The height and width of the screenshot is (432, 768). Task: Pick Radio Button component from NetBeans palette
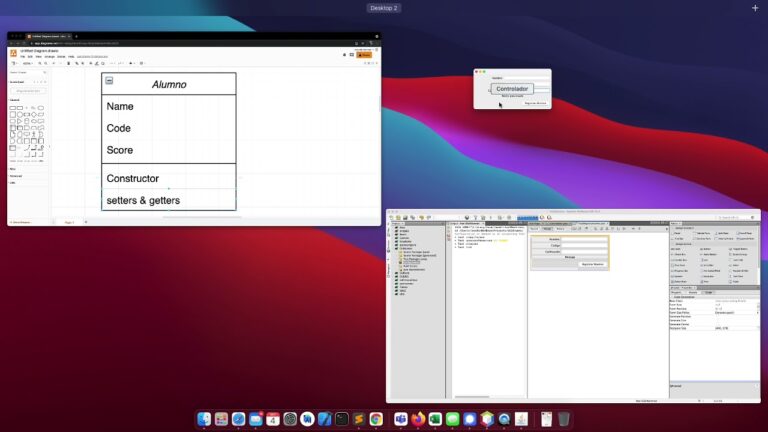[x=708, y=255]
